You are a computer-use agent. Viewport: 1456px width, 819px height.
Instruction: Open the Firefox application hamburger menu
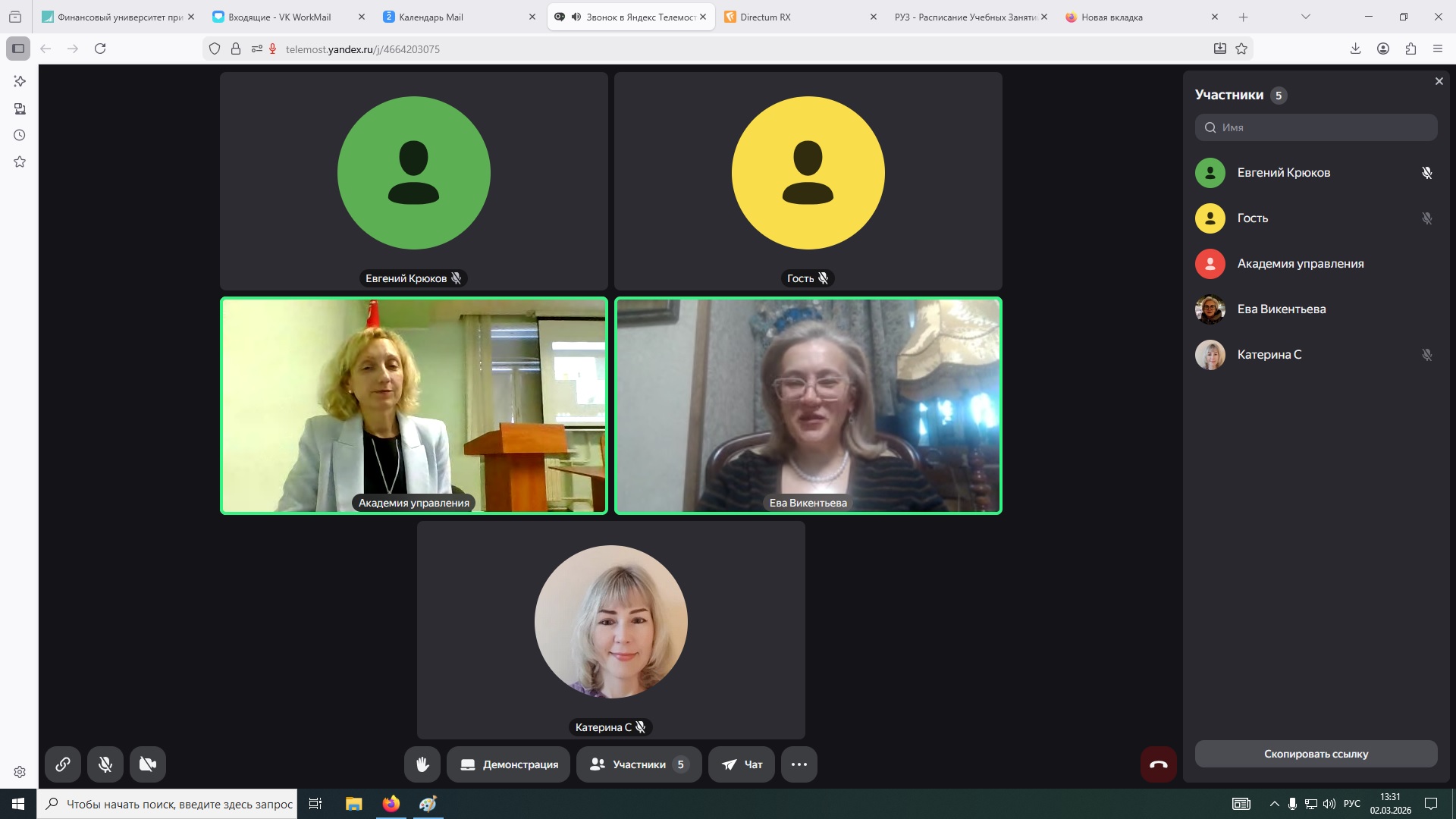(x=1438, y=49)
